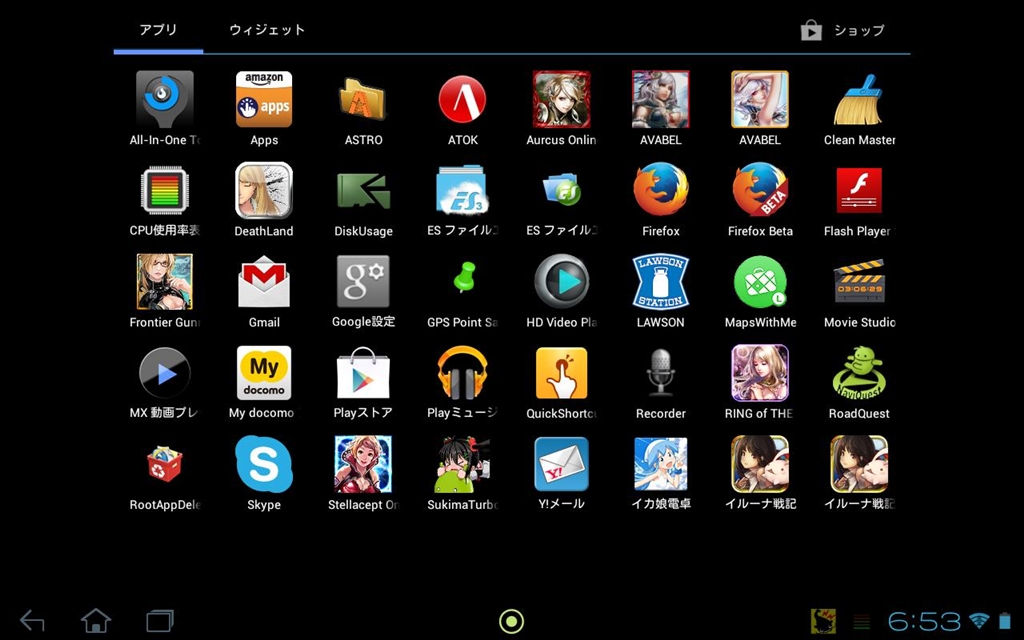Open the Y!メール mail app
The image size is (1024, 640).
[x=562, y=464]
